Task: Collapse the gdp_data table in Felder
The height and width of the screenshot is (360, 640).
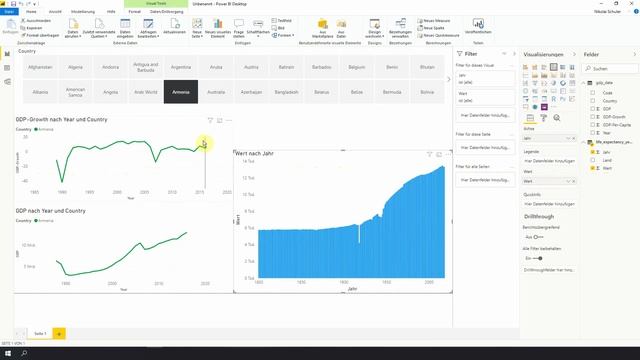Action: (x=584, y=83)
